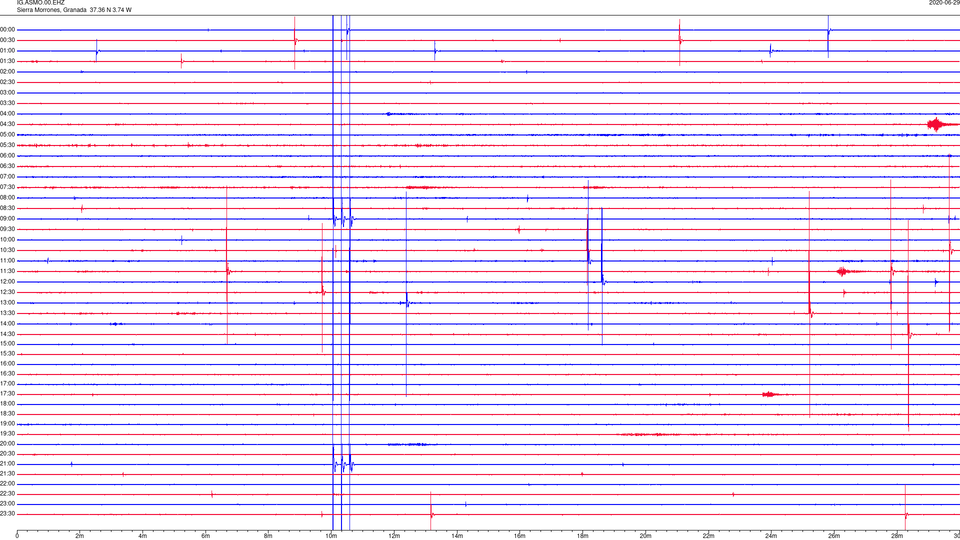
Task: Select the 18:00 time label
Action: [x=8, y=403]
